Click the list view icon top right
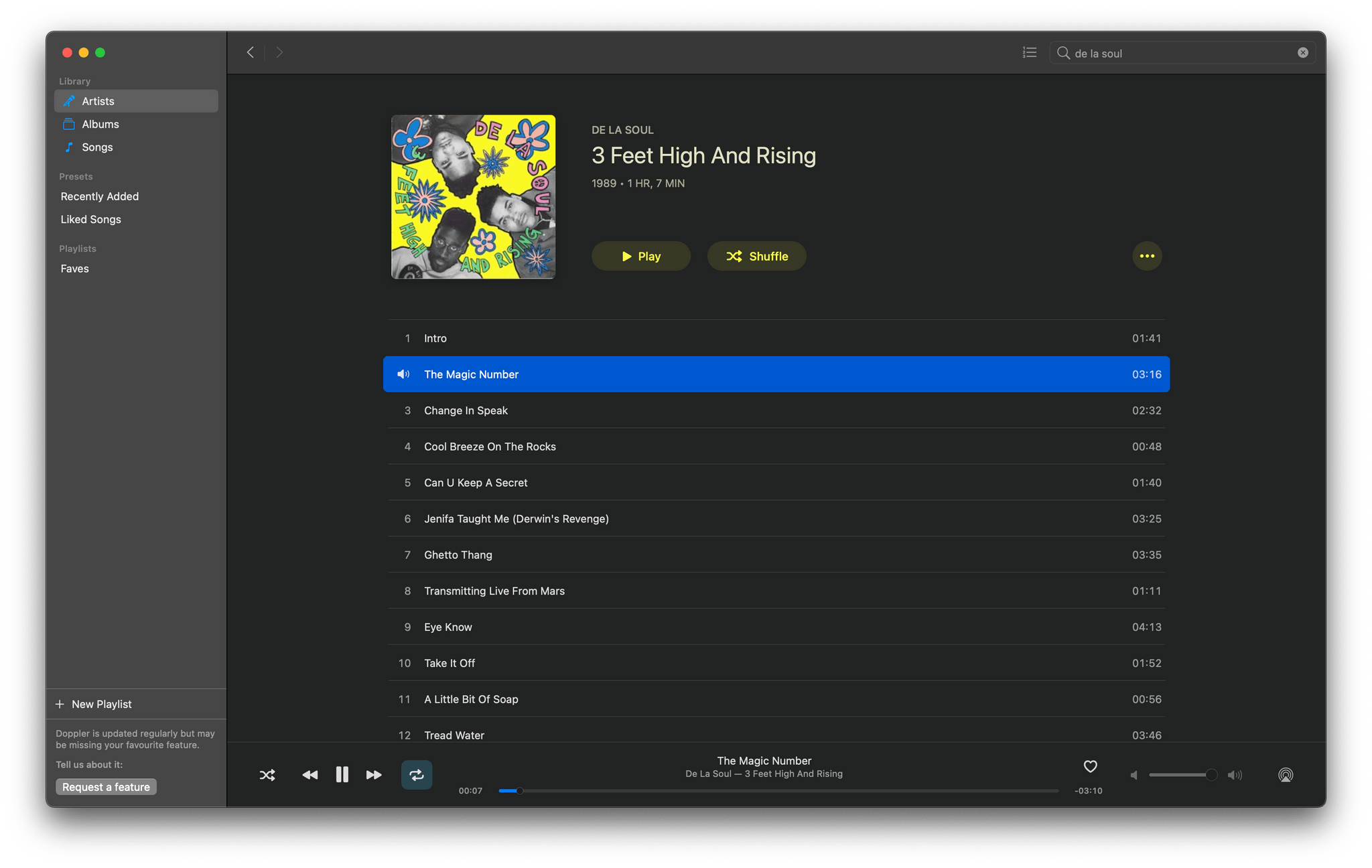 1029,52
